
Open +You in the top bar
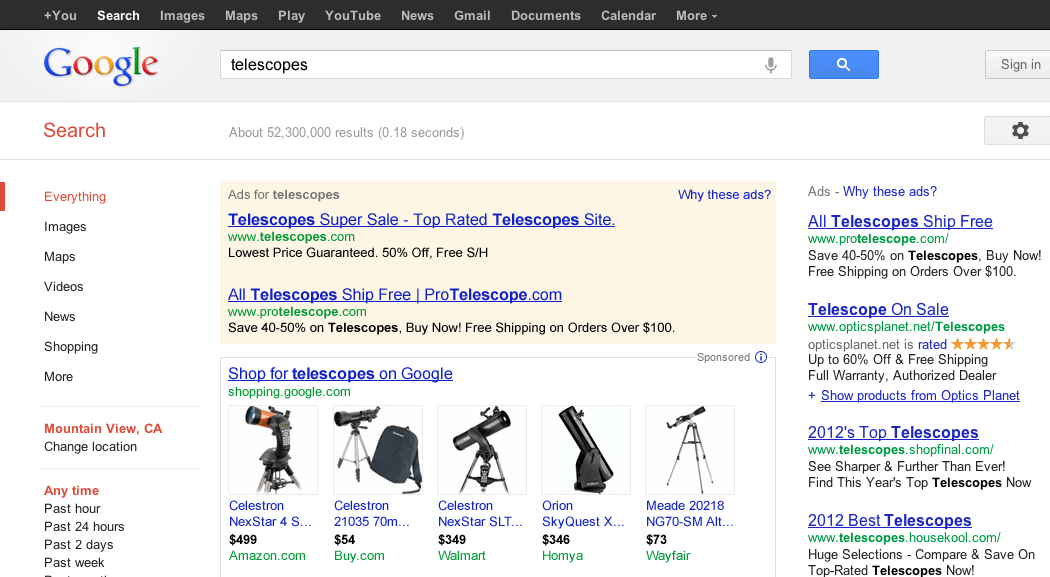(60, 15)
